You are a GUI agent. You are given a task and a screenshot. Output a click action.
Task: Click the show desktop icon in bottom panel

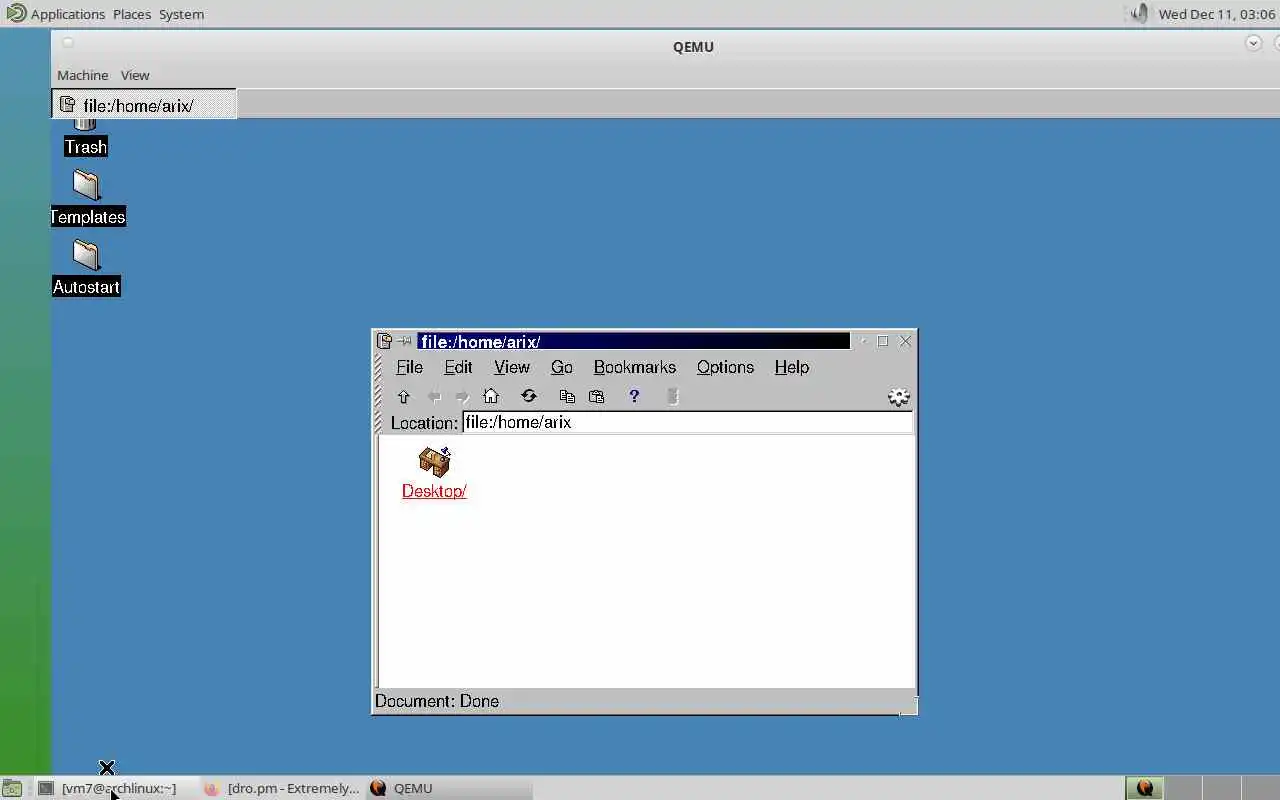click(12, 788)
